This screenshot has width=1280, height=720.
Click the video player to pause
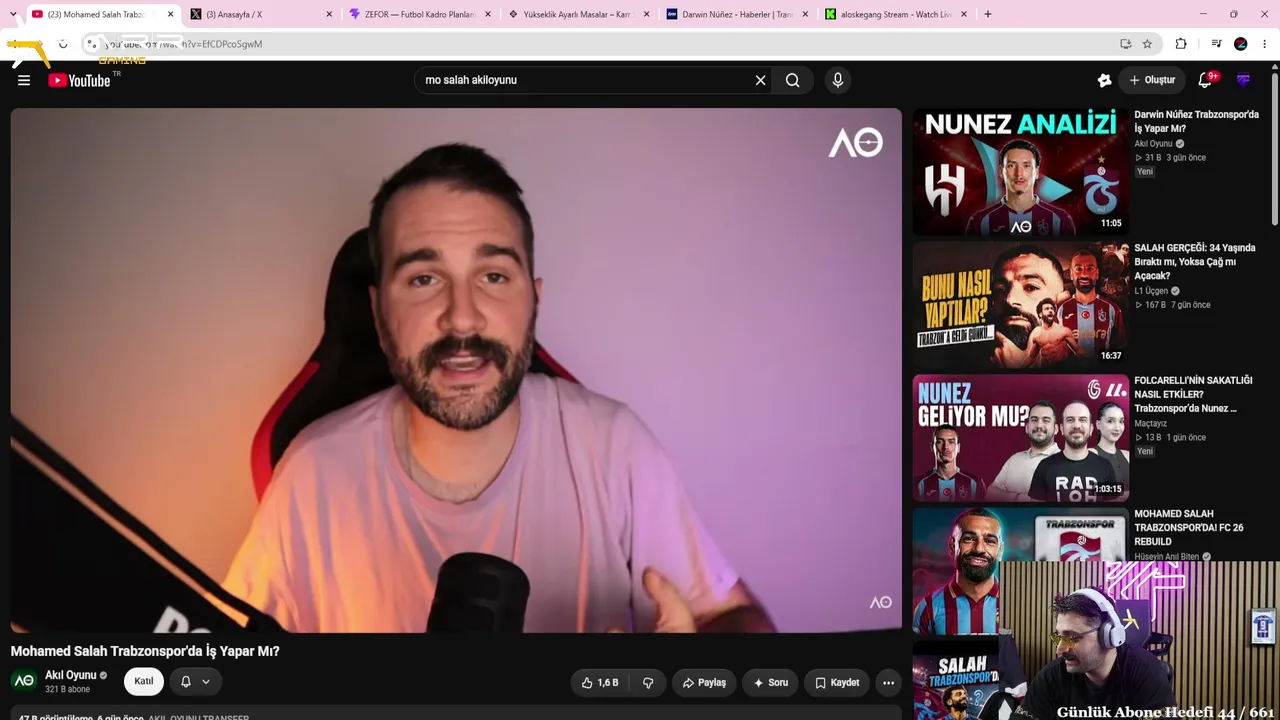pyautogui.click(x=456, y=370)
